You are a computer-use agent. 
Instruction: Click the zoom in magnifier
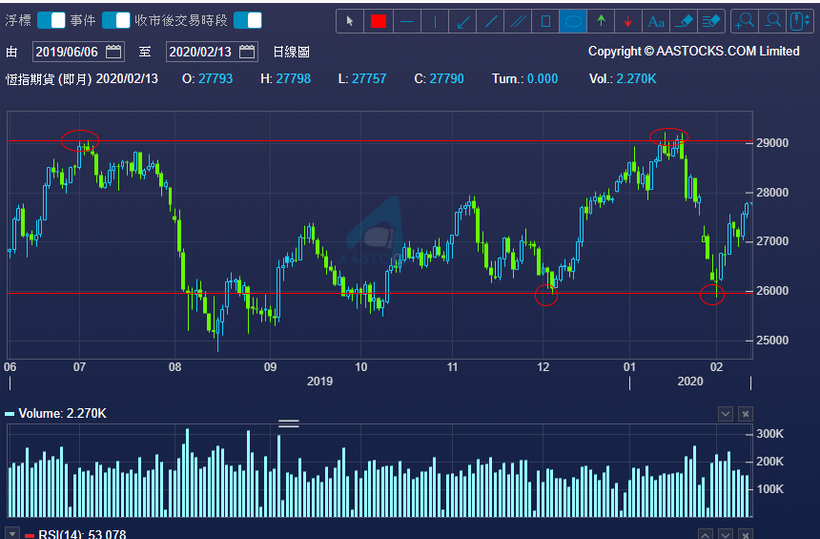tap(745, 21)
